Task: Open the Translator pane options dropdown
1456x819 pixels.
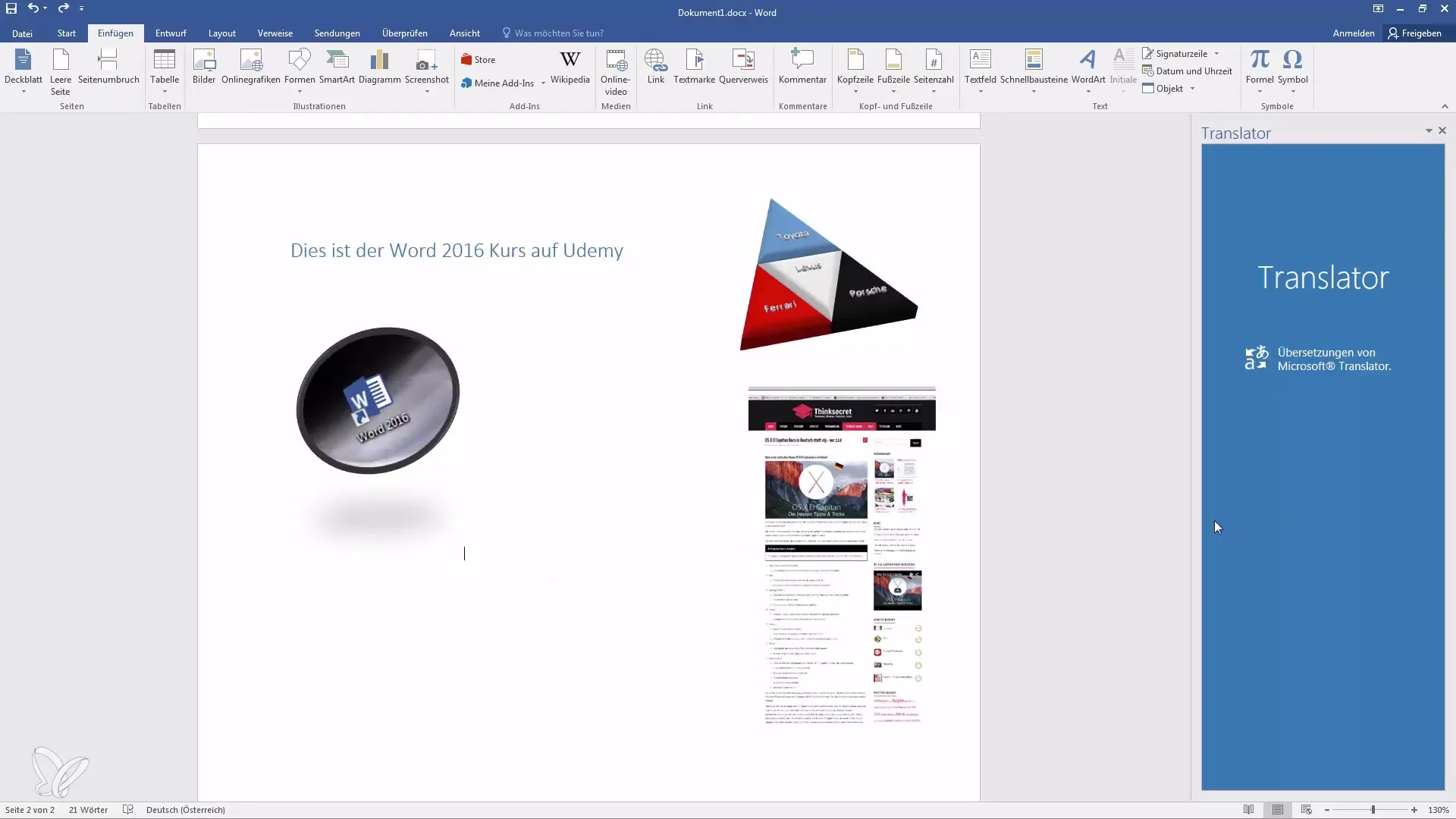Action: tap(1429, 131)
